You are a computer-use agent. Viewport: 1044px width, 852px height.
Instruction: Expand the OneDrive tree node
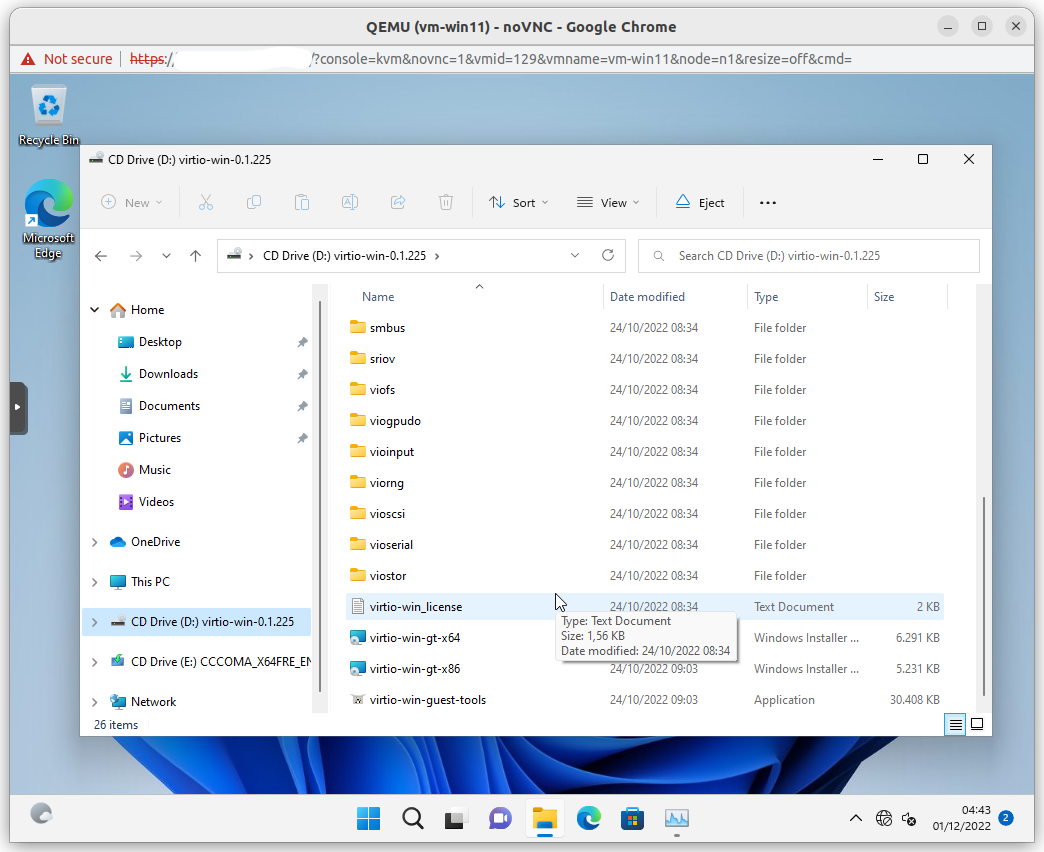[x=95, y=542]
